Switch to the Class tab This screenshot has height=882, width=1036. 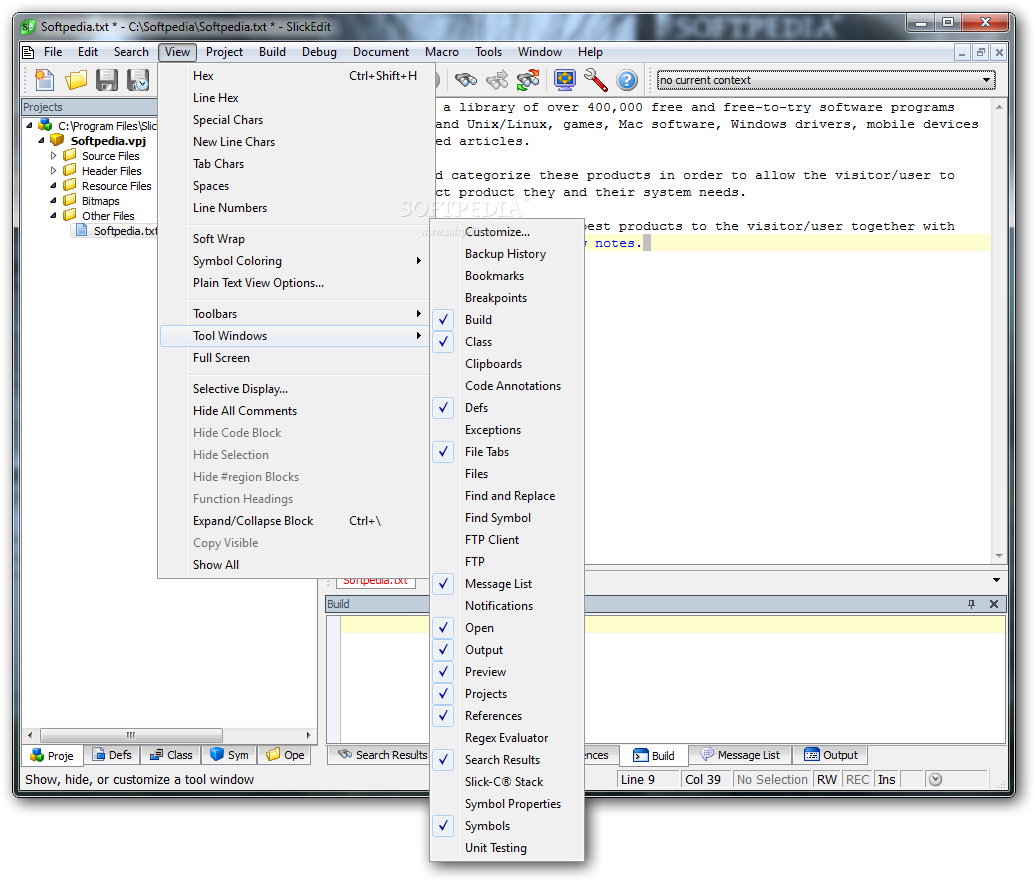170,754
